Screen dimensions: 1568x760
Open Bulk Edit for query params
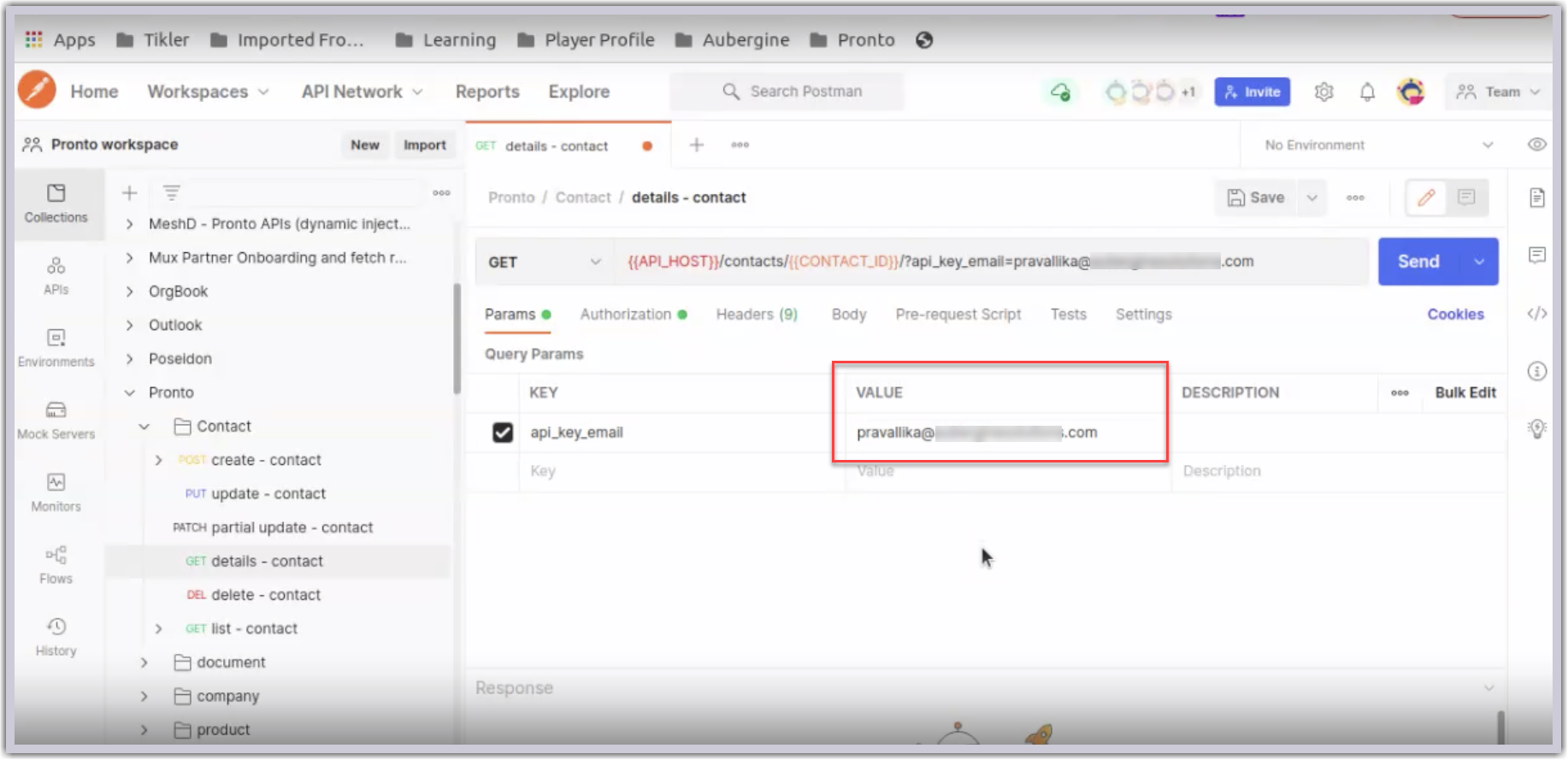pos(1465,392)
